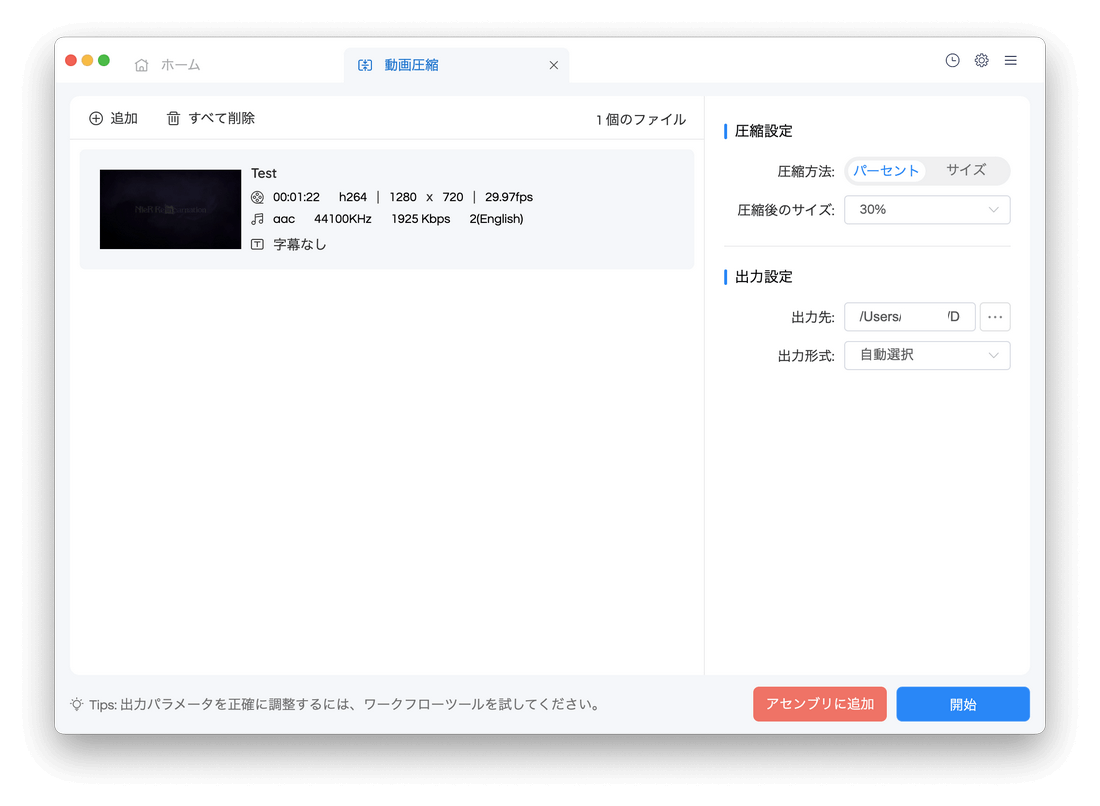Open the 出力形式 自動選択 dropdown

pos(927,356)
